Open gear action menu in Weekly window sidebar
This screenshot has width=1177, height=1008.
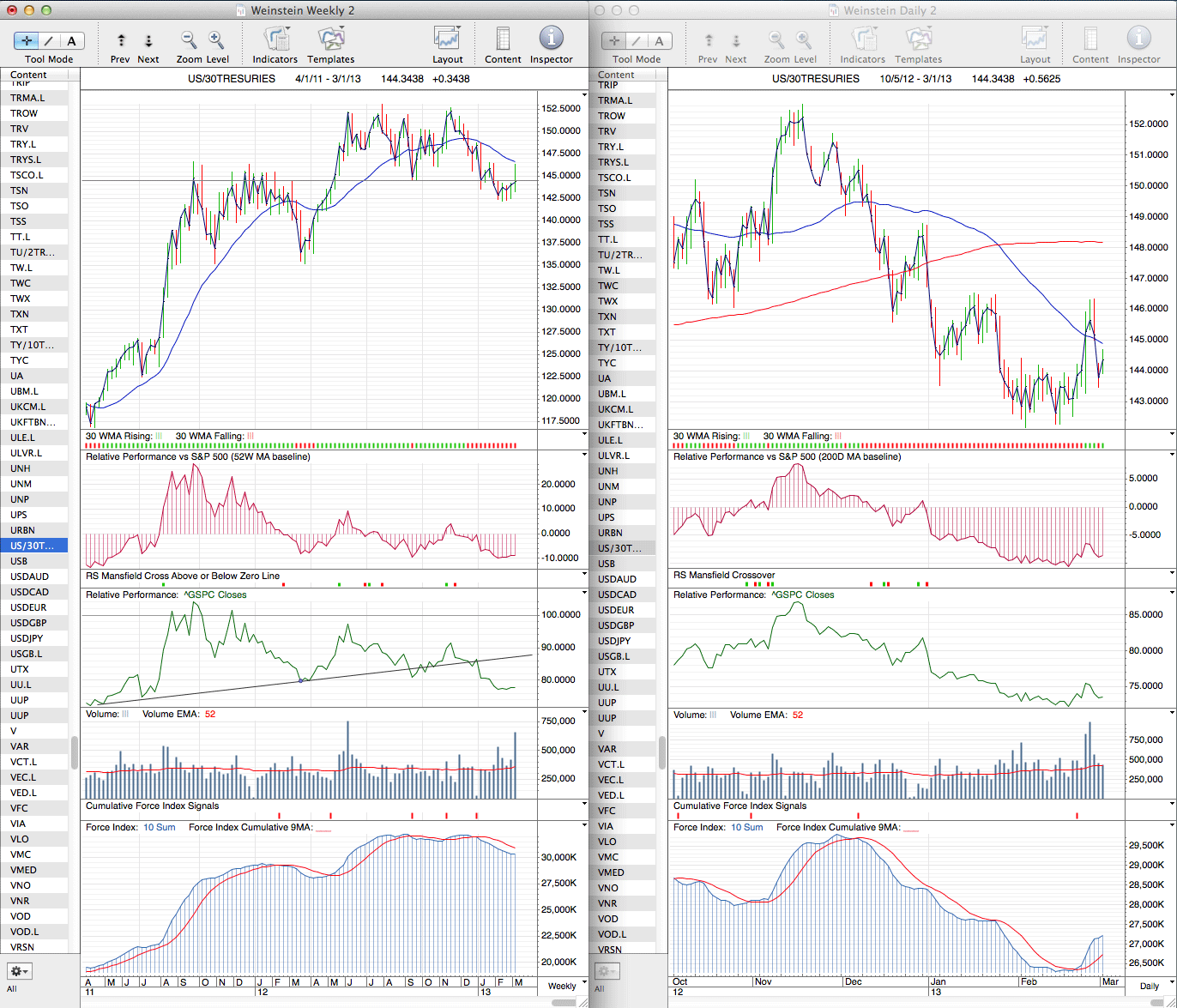19,971
